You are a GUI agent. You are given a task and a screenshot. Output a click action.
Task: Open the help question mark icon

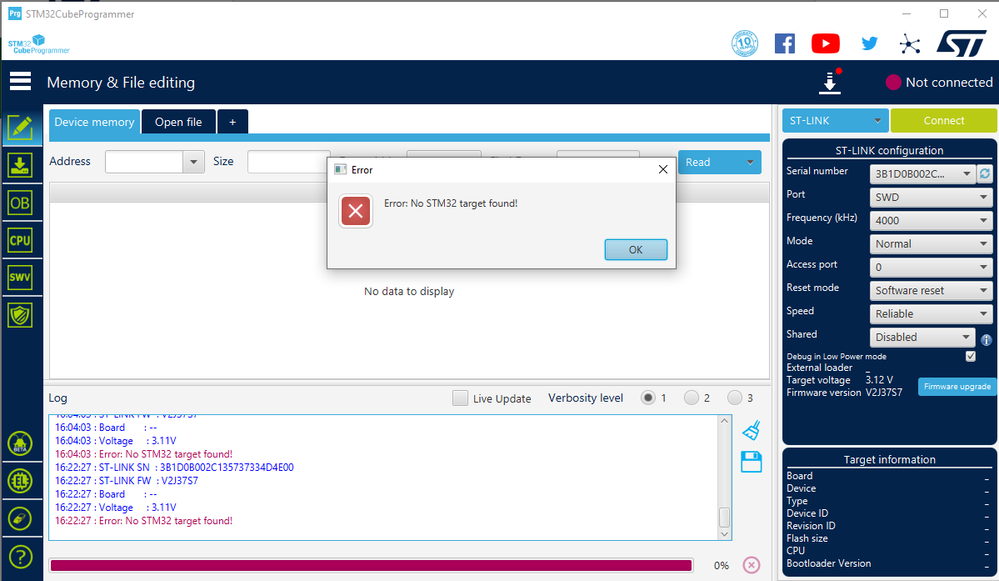coord(20,557)
